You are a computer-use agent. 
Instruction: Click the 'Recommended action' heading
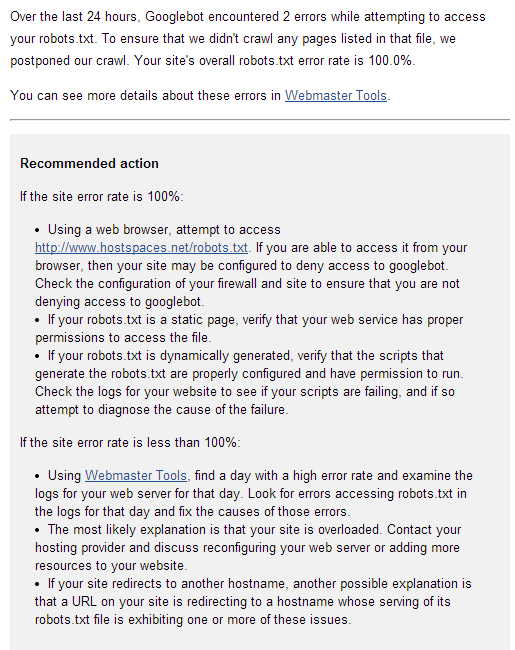89,163
